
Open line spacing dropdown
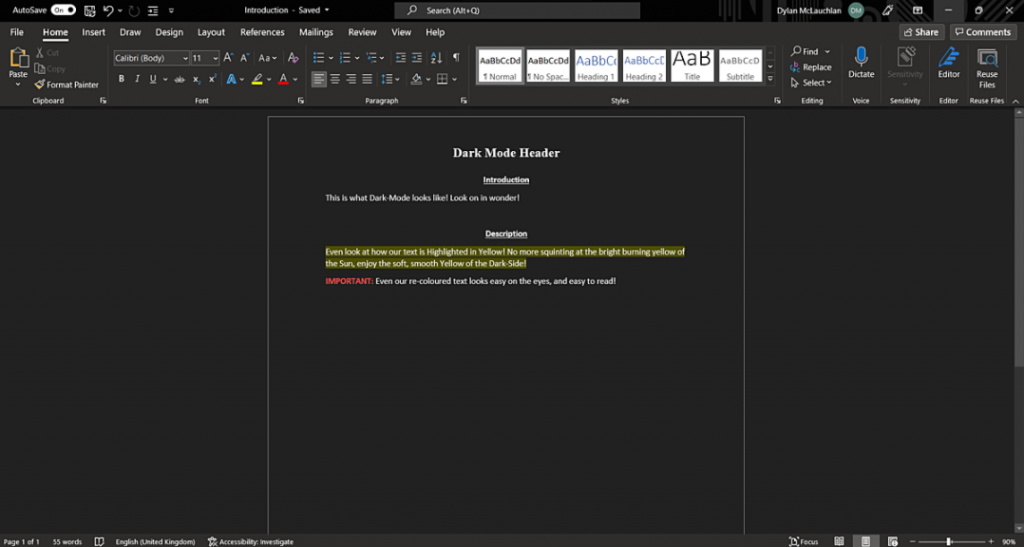pos(390,80)
